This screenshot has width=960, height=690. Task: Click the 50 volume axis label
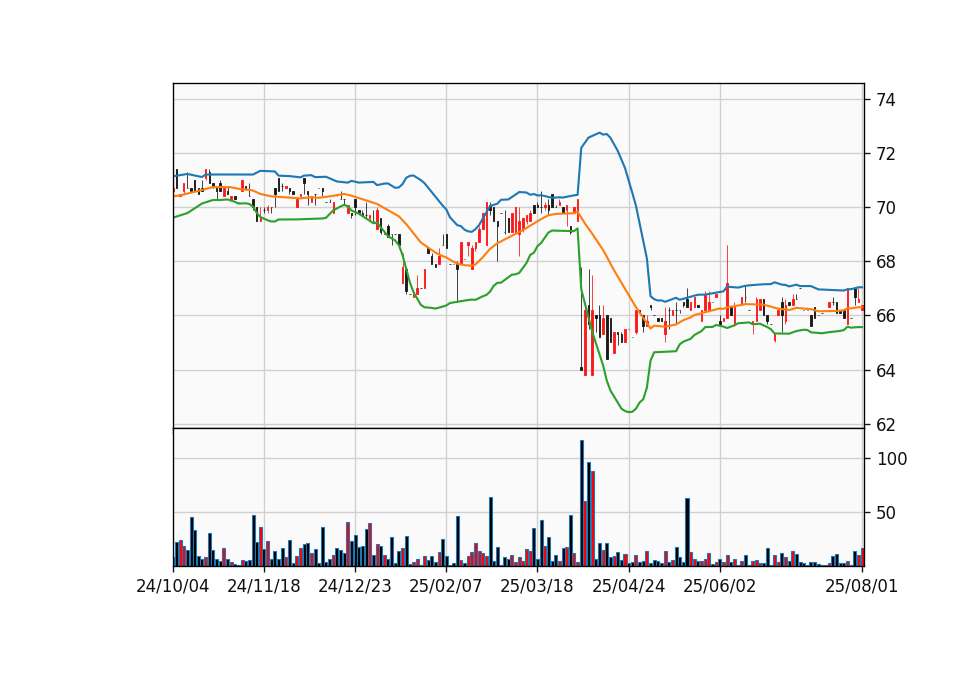tap(887, 513)
